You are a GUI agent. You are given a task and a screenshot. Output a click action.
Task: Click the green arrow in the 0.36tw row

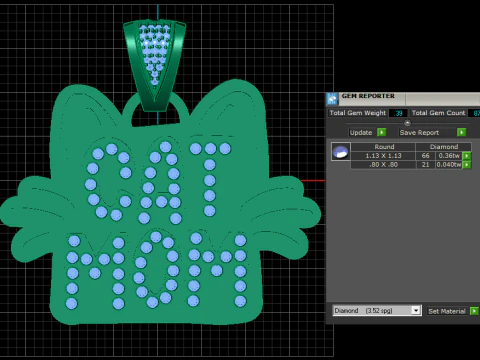coord(467,156)
